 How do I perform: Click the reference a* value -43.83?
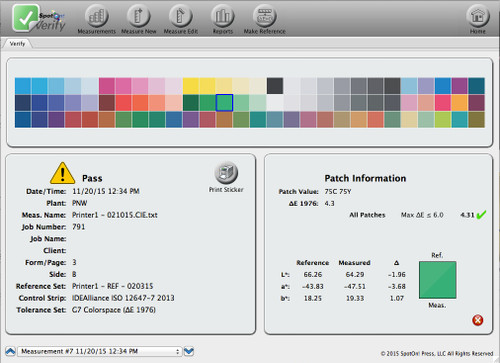(313, 286)
